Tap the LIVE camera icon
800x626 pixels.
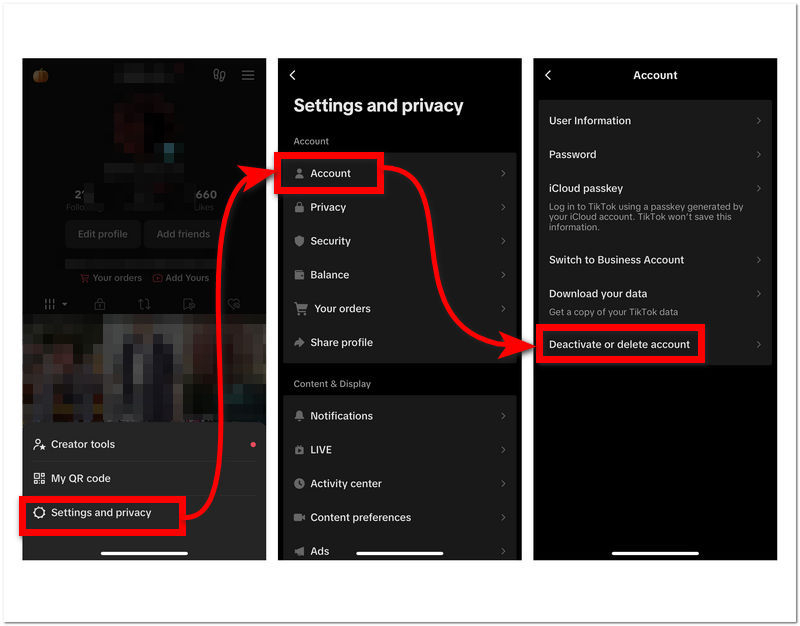coord(299,450)
